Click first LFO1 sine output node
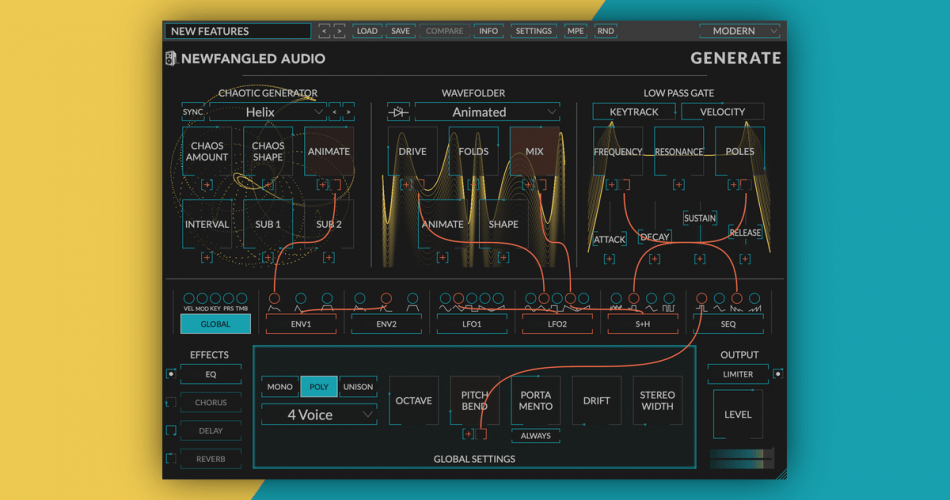 445,298
